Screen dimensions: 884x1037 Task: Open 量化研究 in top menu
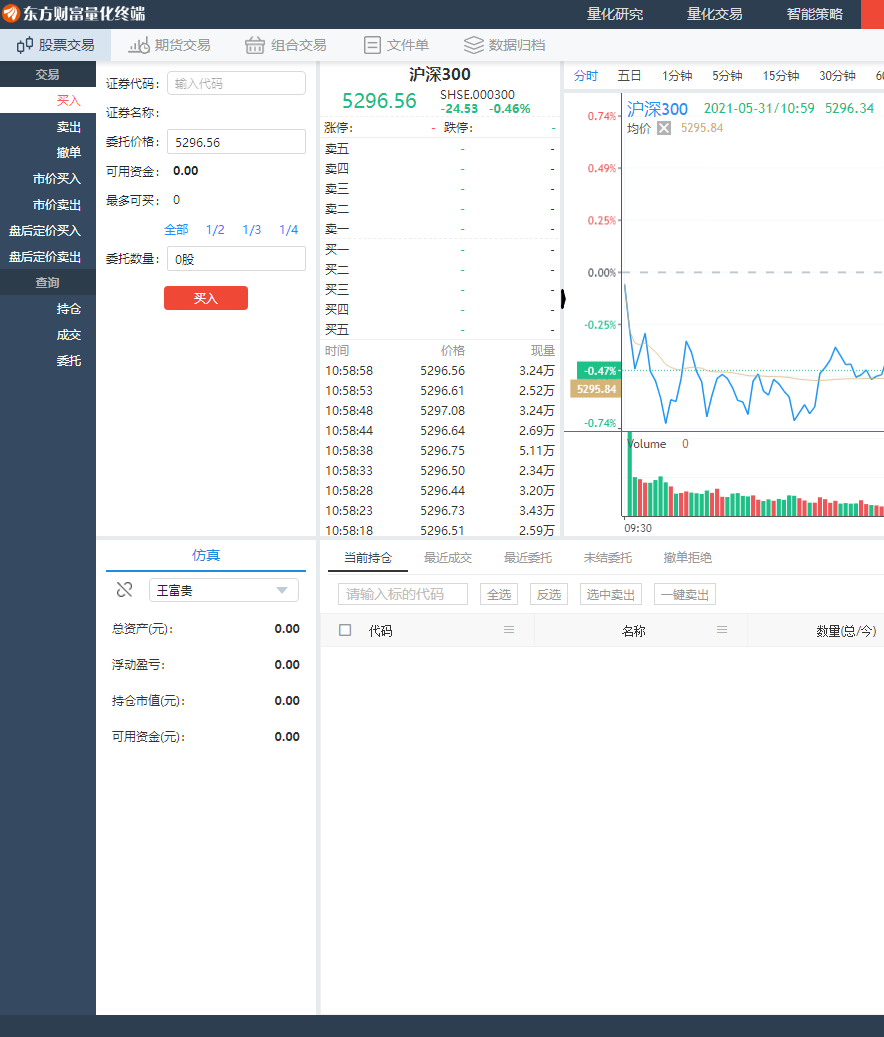point(615,14)
